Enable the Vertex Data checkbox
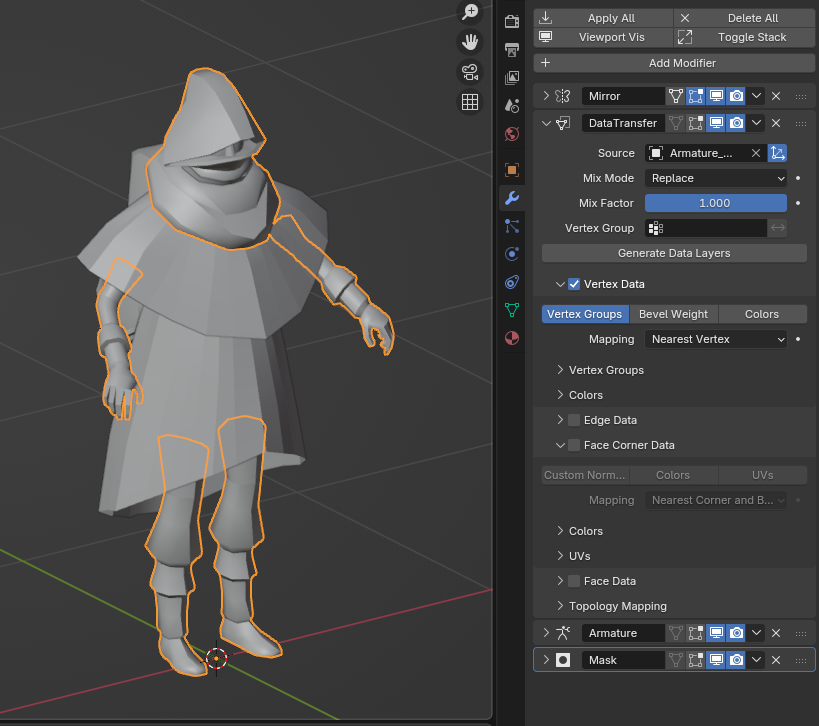 (574, 284)
